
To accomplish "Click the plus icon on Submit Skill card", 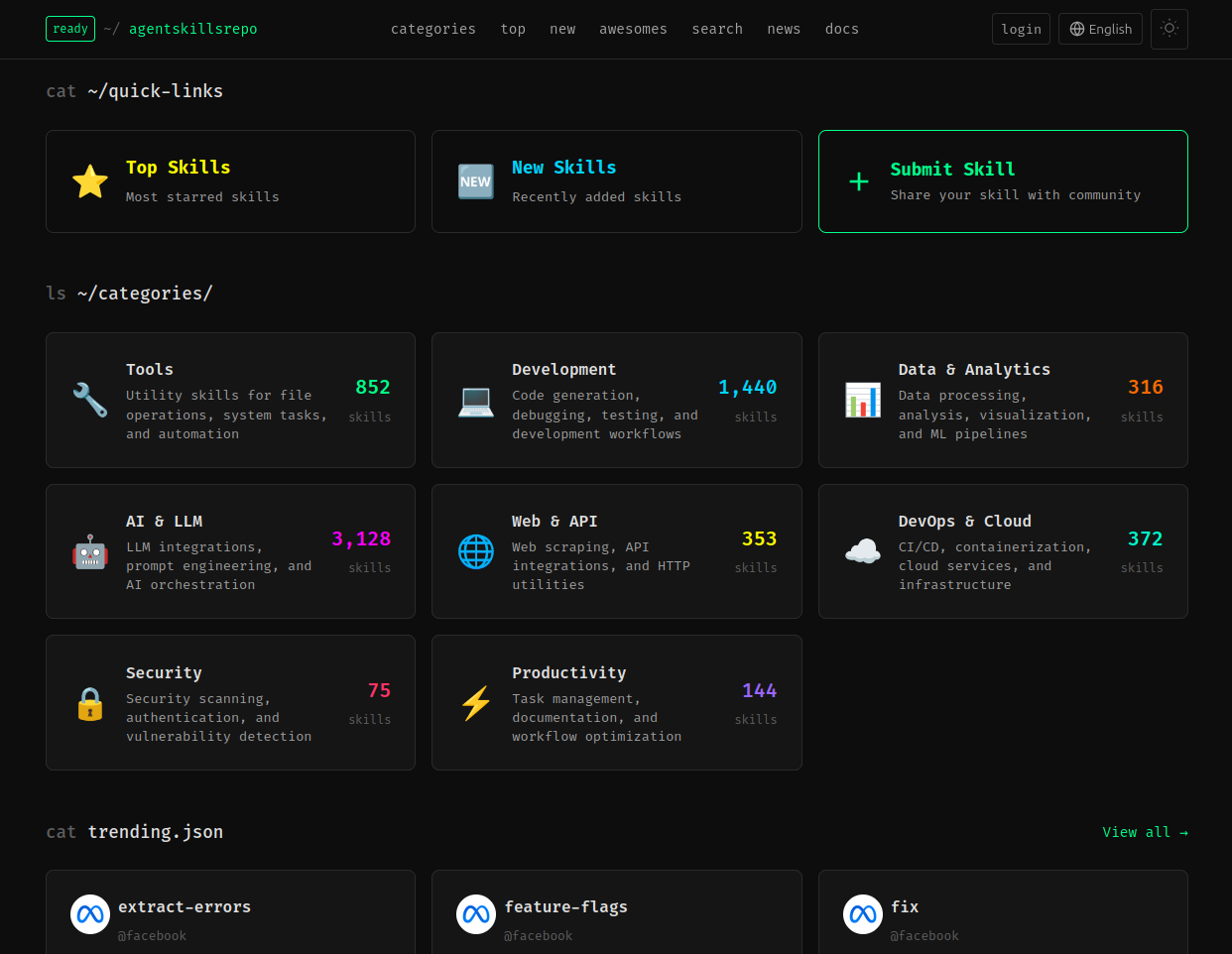I will click(859, 181).
